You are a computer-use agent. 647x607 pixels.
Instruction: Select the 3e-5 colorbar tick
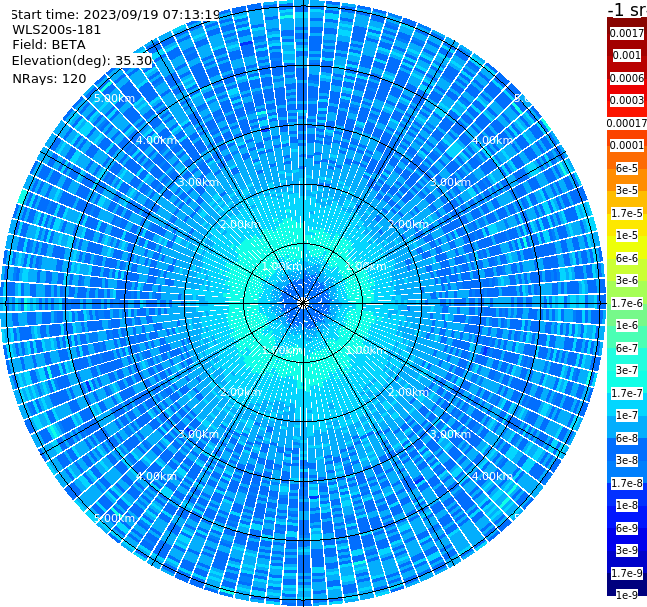click(x=627, y=190)
